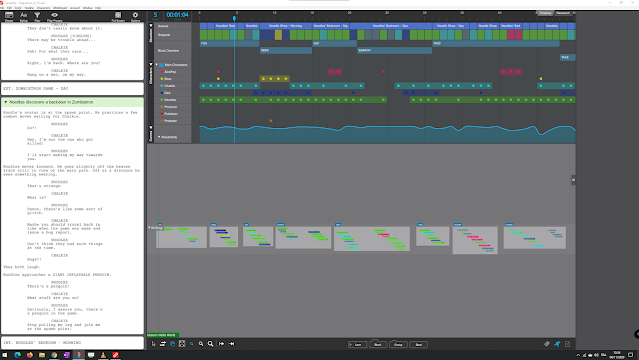Click the large zoom magnifier icon
639x360 pixels.
click(x=210, y=344)
